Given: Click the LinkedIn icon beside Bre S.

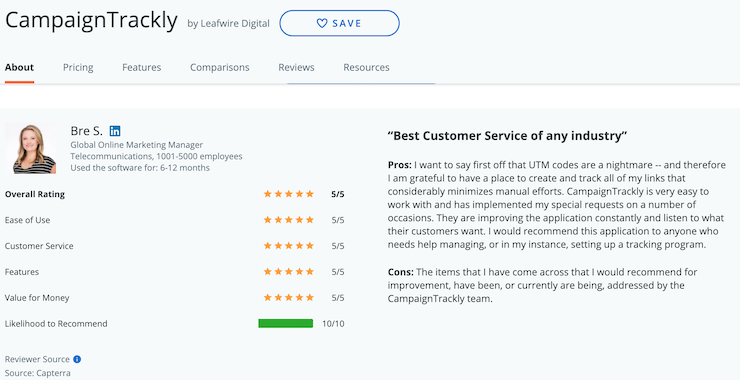Looking at the screenshot, I should click(115, 131).
